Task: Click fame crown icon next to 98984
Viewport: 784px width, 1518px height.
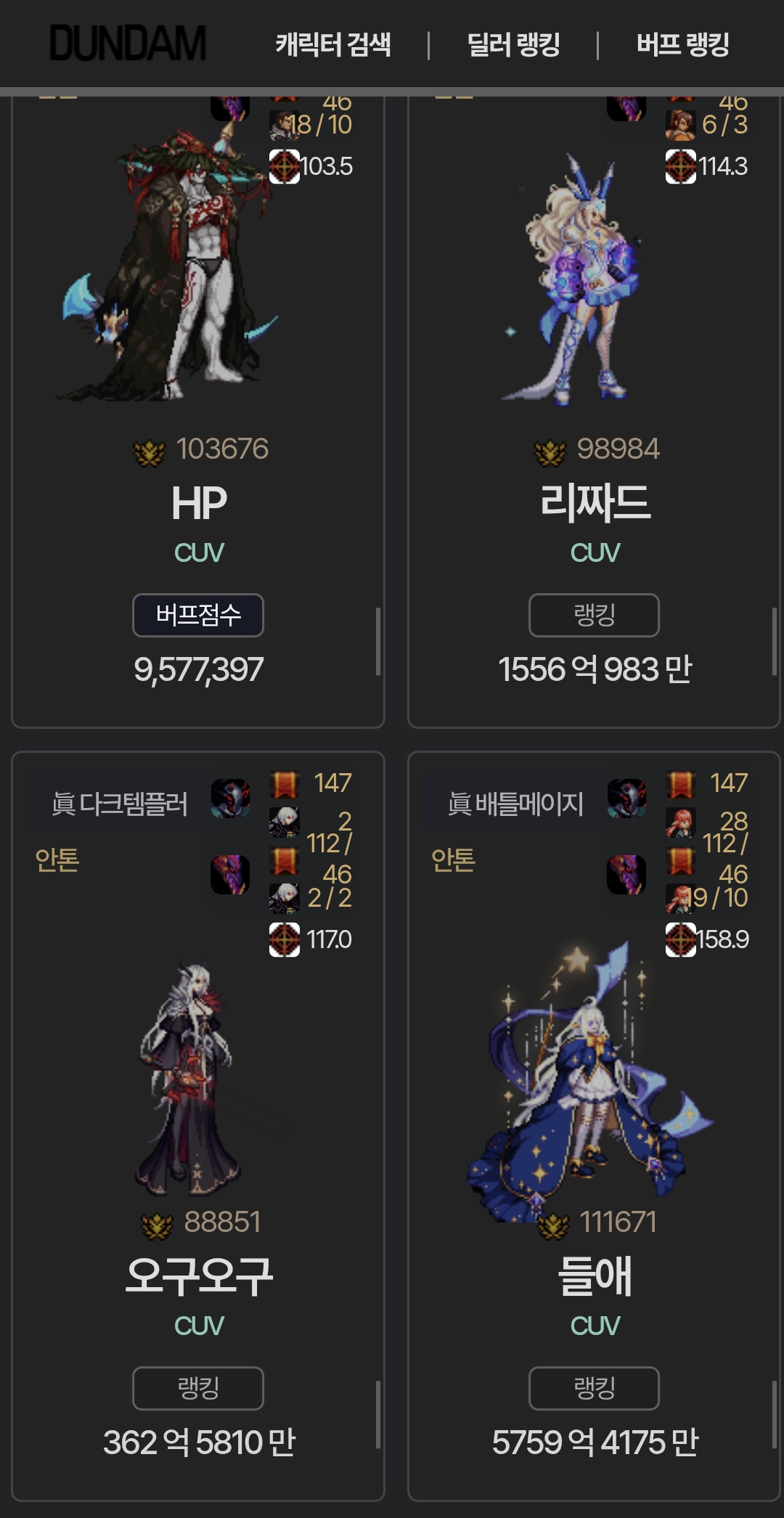Action: point(550,452)
